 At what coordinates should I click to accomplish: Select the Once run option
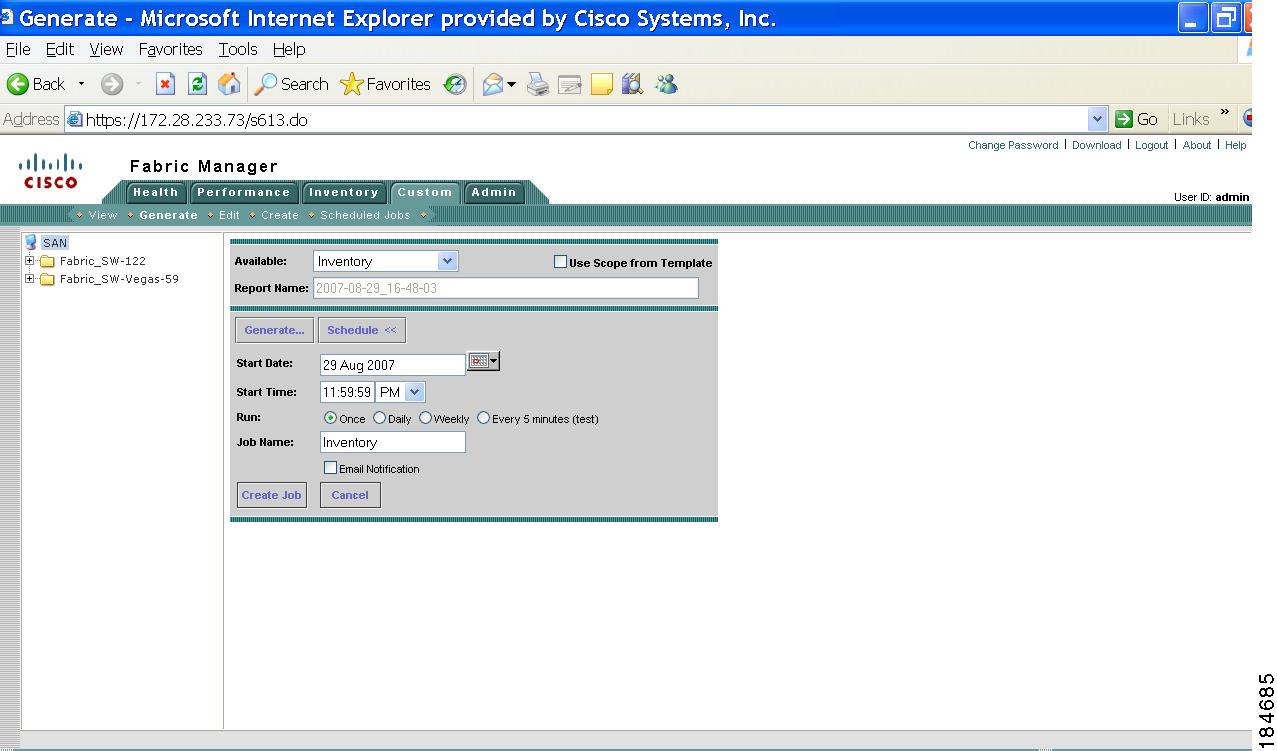pos(331,418)
